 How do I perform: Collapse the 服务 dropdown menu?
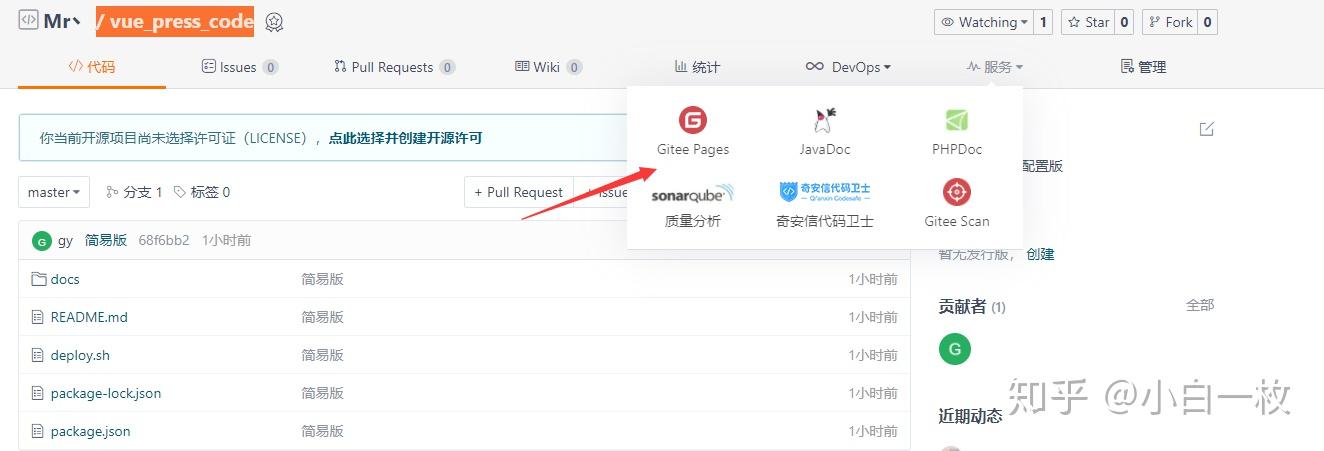(x=995, y=67)
